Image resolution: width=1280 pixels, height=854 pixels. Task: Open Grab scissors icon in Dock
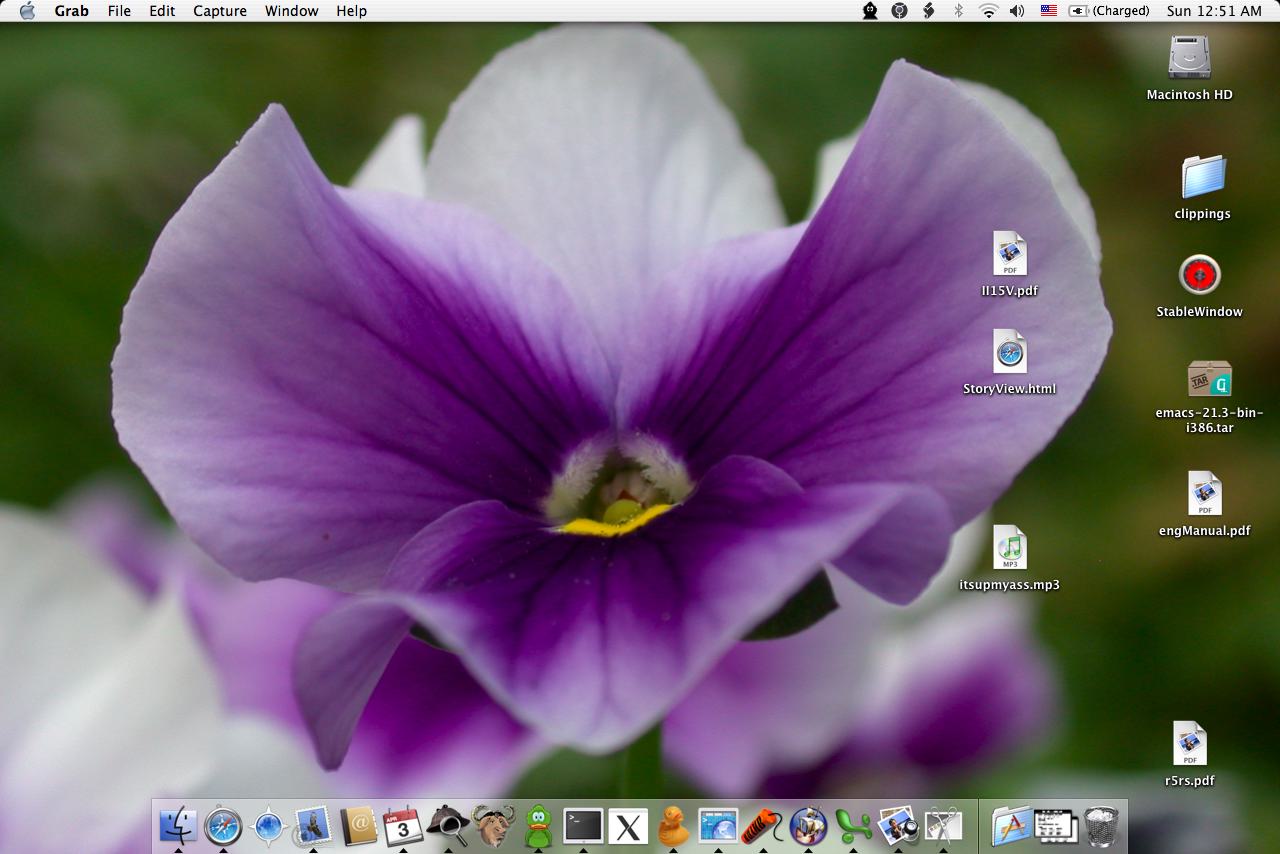click(x=943, y=826)
